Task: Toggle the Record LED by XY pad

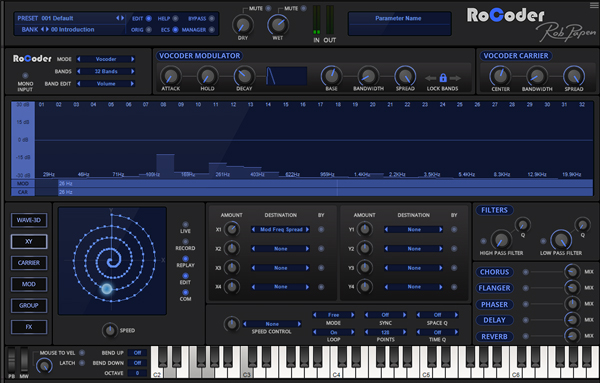Action: click(x=185, y=242)
